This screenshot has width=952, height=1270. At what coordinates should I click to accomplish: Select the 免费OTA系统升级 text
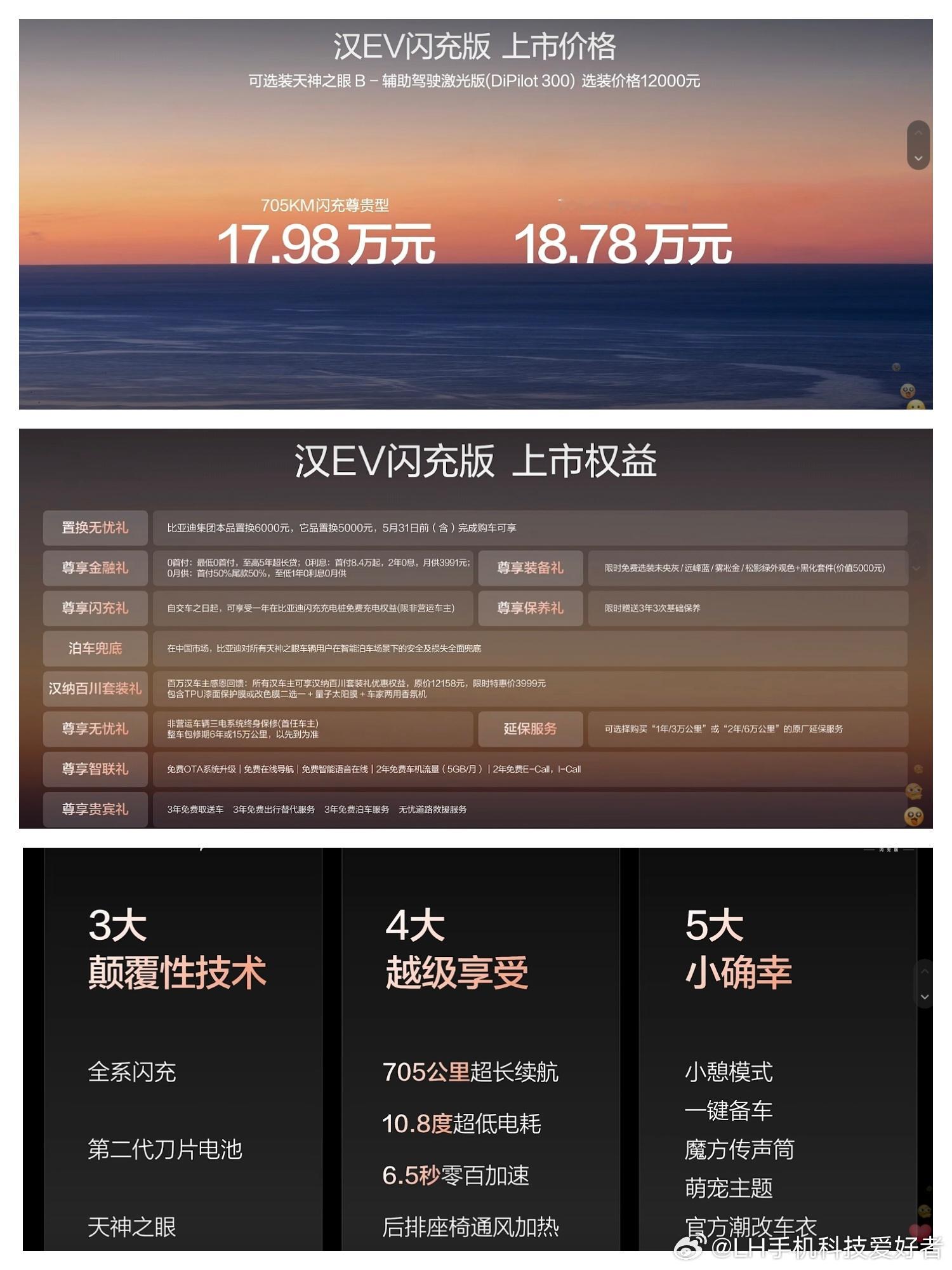[374, 769]
